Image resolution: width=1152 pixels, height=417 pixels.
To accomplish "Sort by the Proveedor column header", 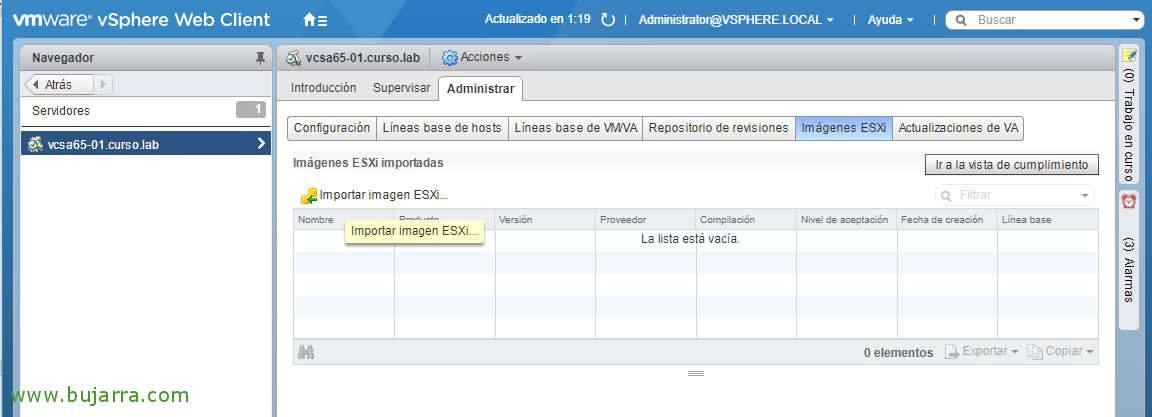I will pyautogui.click(x=645, y=220).
